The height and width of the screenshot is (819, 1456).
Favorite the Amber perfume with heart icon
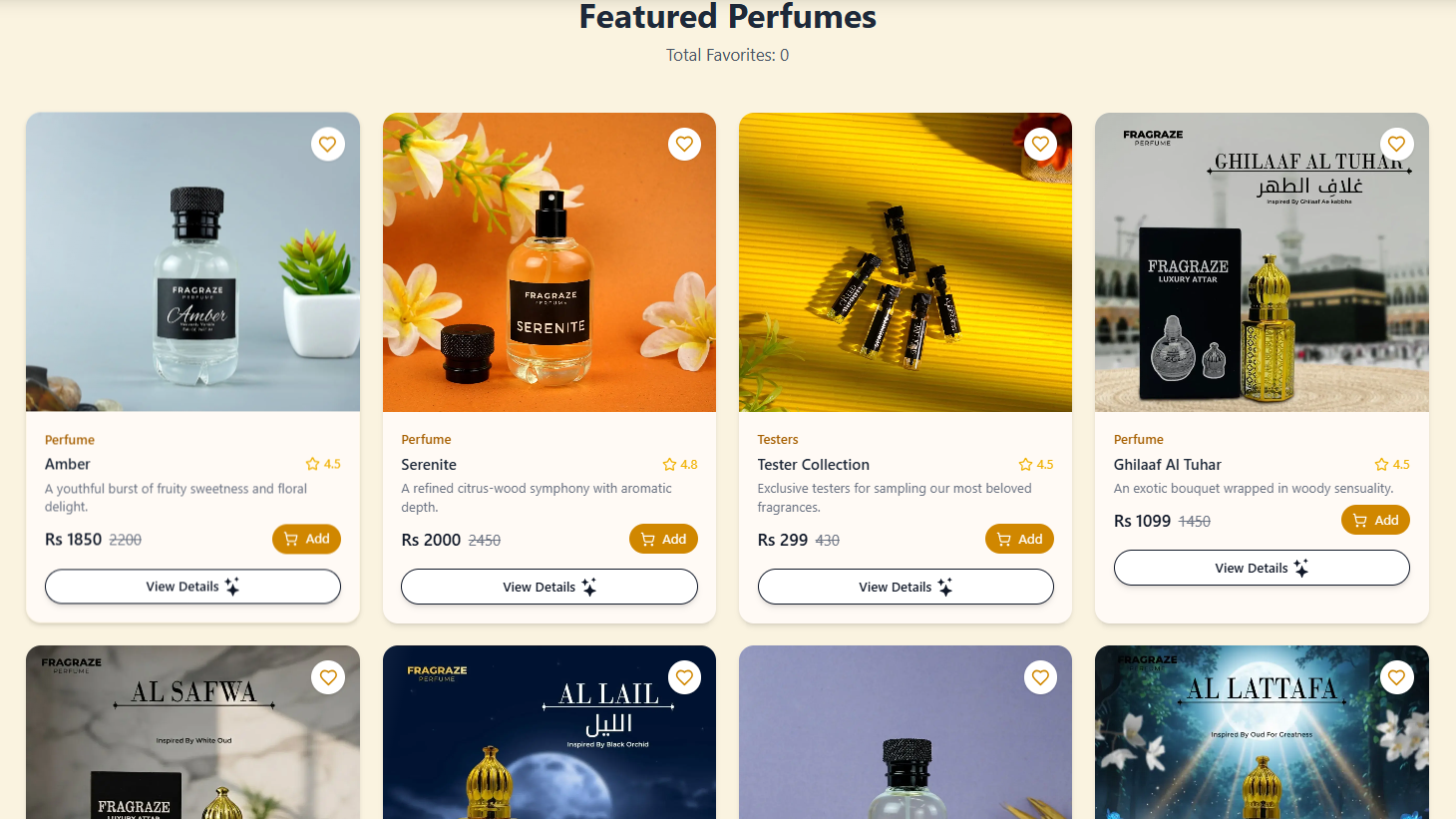pos(327,145)
